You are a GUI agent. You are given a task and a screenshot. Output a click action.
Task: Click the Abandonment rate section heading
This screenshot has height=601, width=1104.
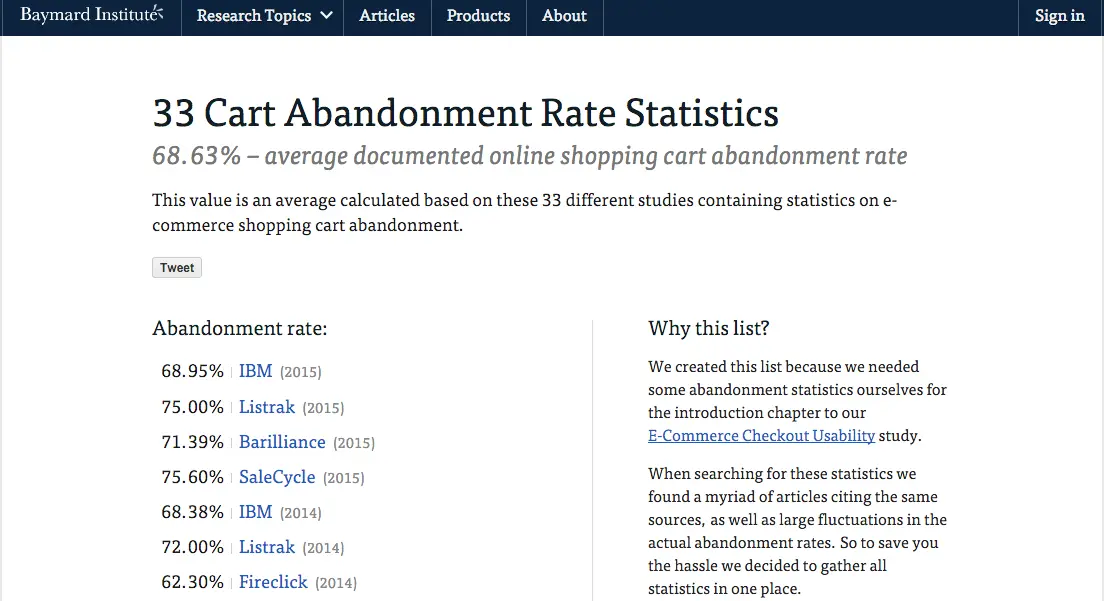240,329
